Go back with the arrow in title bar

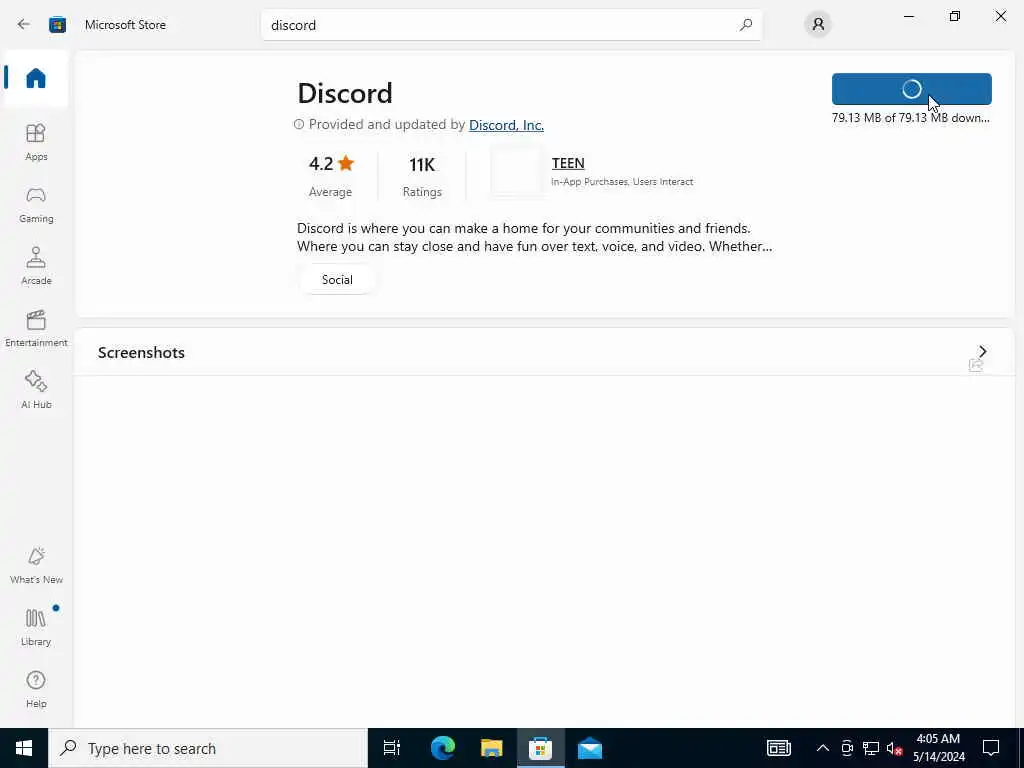24,25
